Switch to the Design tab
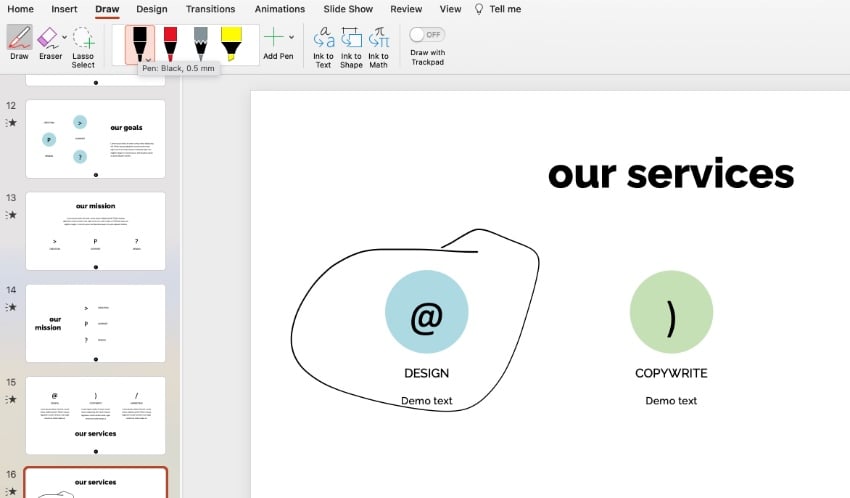 coord(152,9)
